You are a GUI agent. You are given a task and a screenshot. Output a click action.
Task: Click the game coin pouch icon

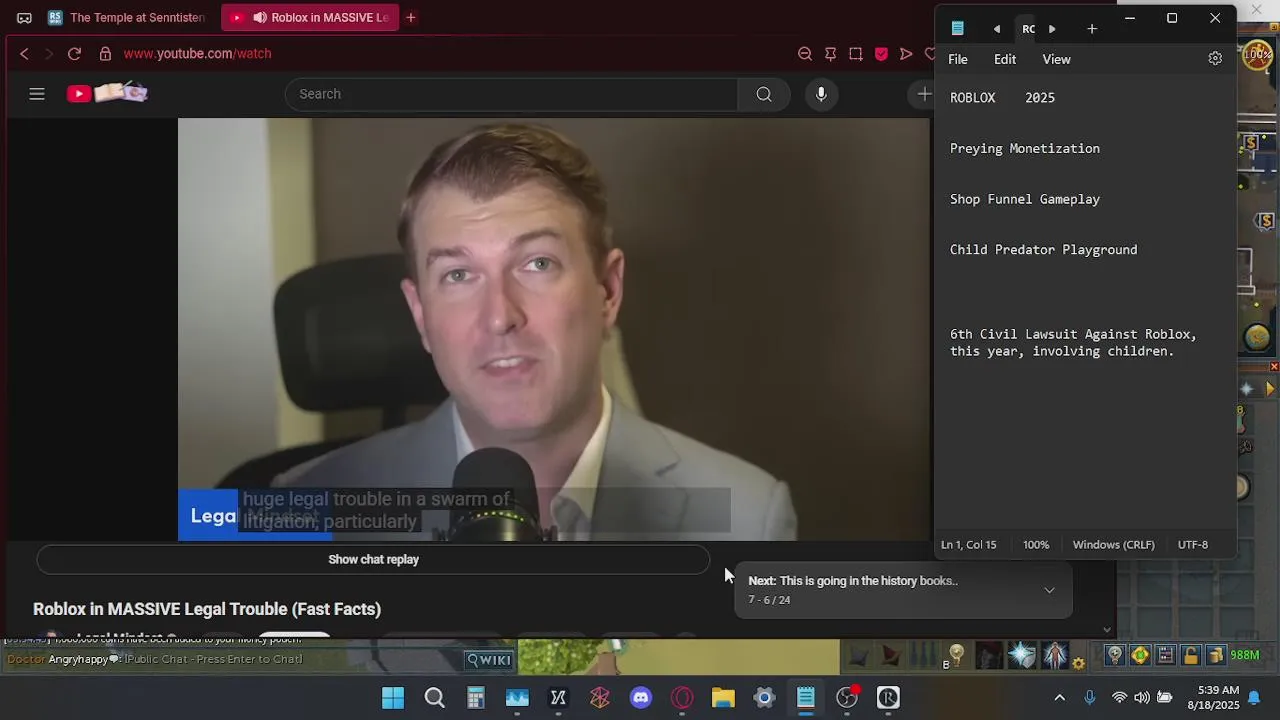[1216, 656]
